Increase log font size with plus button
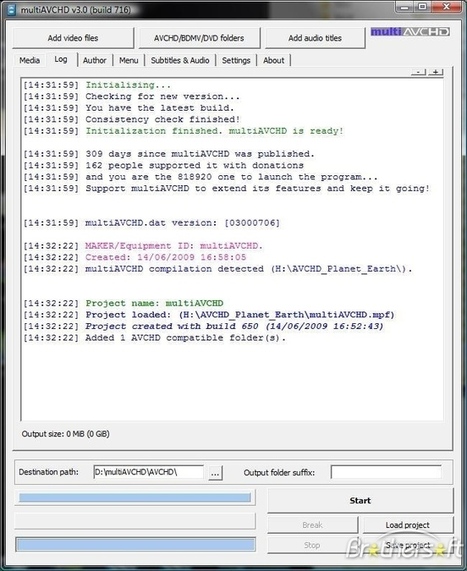Screen dimensions: 467x571 [x=436, y=72]
